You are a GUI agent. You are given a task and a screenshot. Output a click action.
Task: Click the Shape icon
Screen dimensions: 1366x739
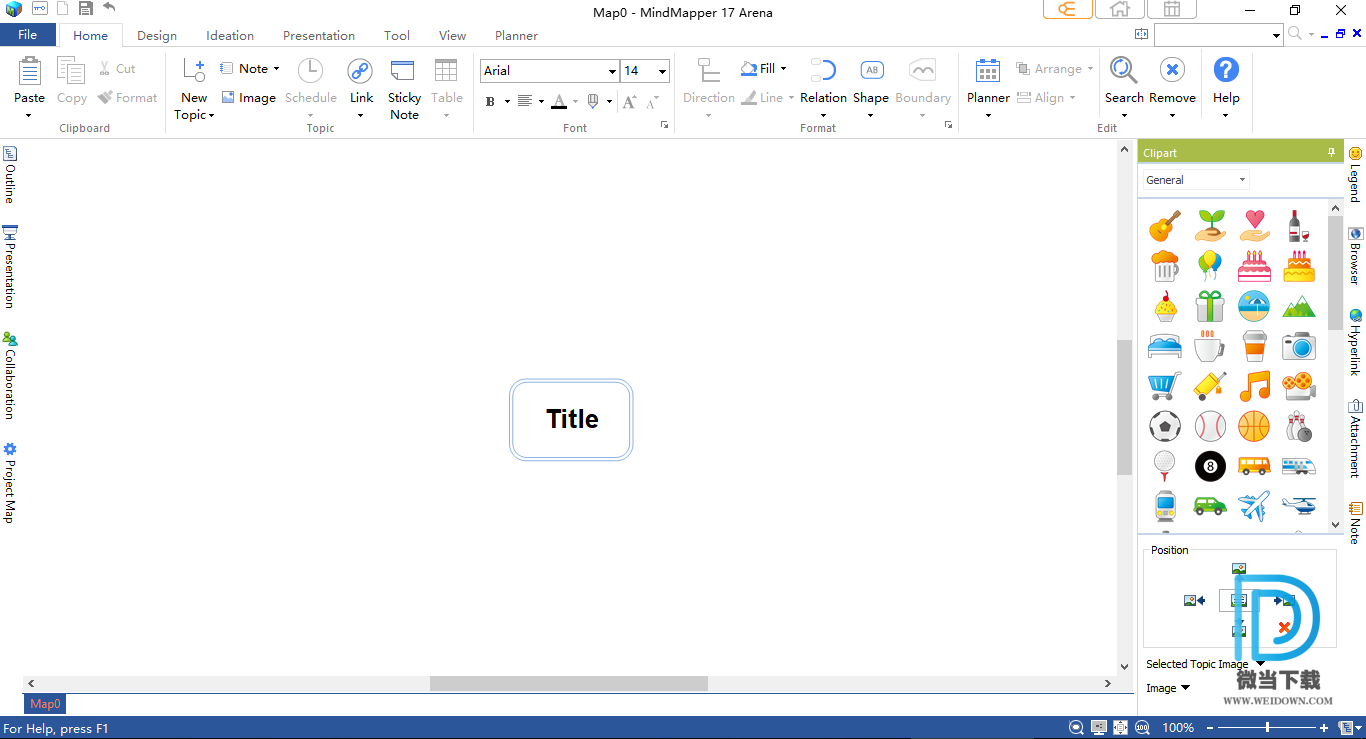[871, 71]
